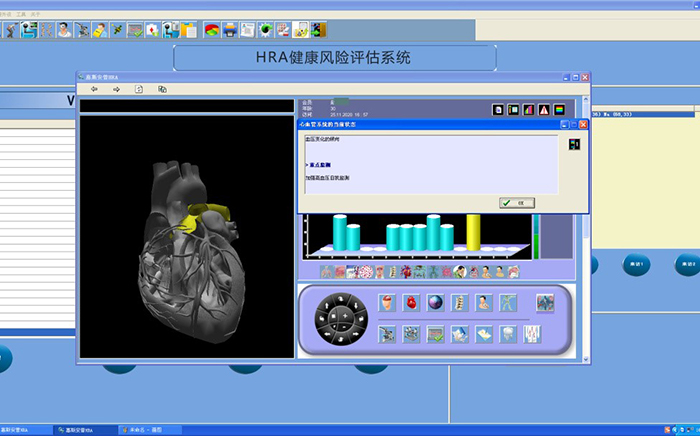700x436 pixels.
Task: Click the yellow bar in the 3D chart
Action: [x=474, y=232]
